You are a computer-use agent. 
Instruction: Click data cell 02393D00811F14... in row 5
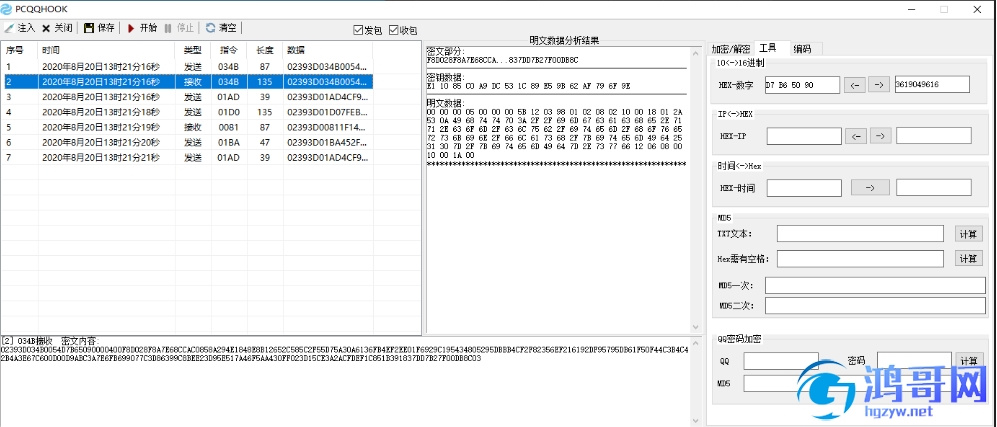point(327,127)
